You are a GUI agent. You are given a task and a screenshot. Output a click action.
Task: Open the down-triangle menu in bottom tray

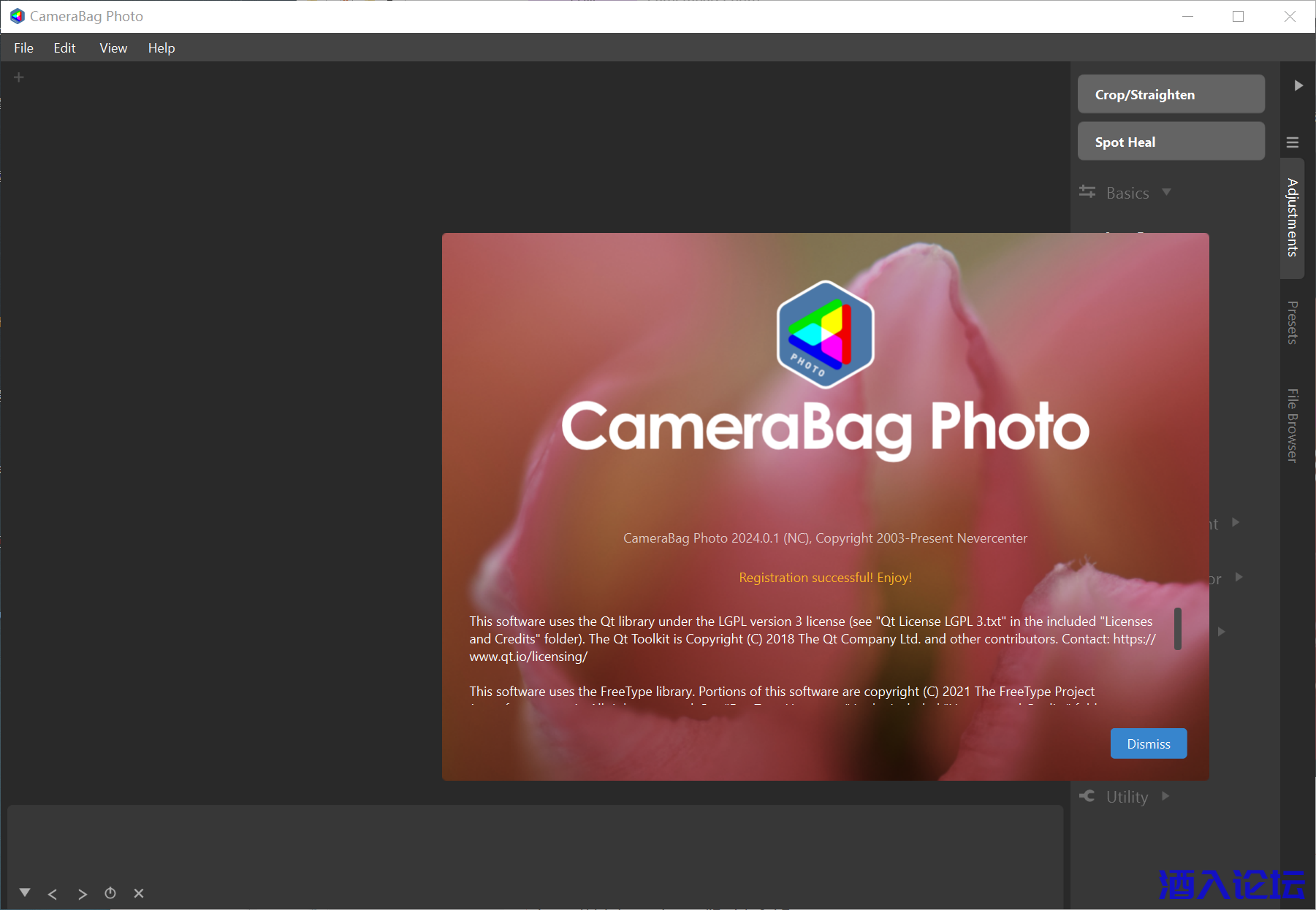coord(25,892)
